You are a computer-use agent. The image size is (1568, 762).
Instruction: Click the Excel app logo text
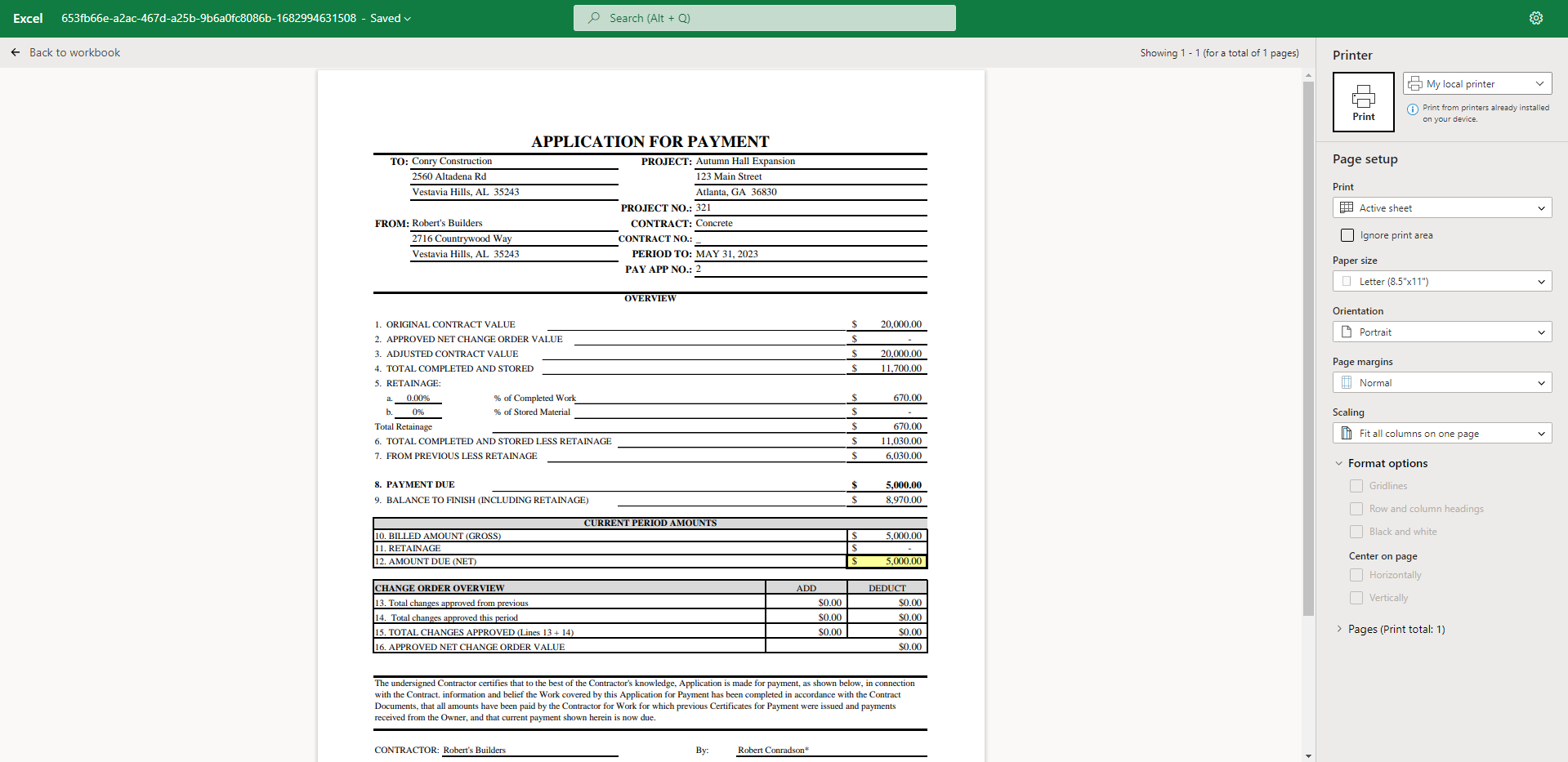28,18
